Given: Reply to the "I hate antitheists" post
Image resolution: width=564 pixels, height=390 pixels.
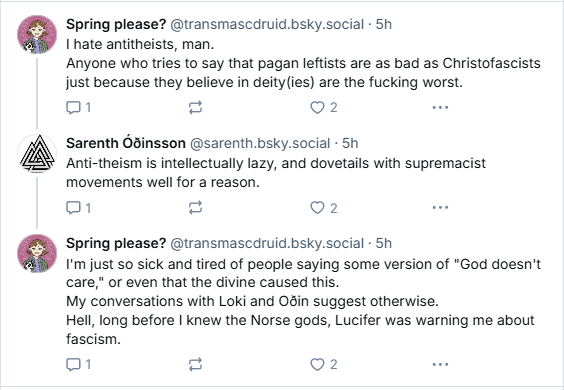Looking at the screenshot, I should click(78, 107).
